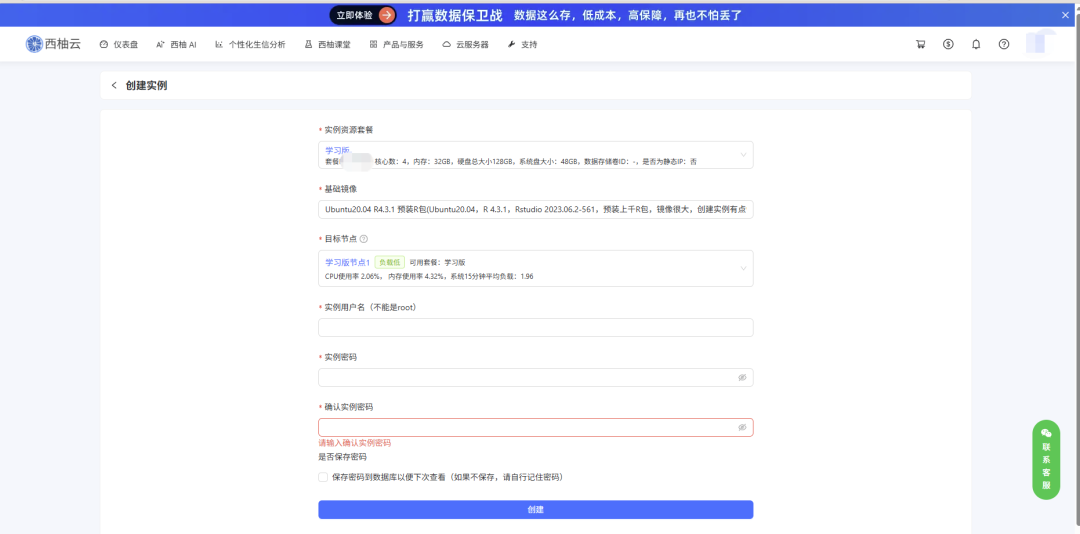Show password in 确认实例密码 field
1080x534 pixels.
(x=742, y=427)
